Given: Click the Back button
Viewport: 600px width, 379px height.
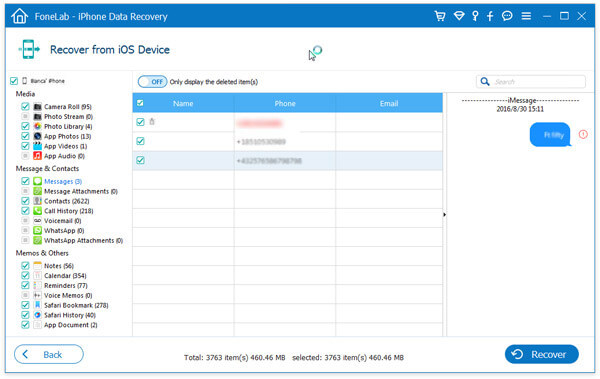Looking at the screenshot, I should [x=49, y=354].
